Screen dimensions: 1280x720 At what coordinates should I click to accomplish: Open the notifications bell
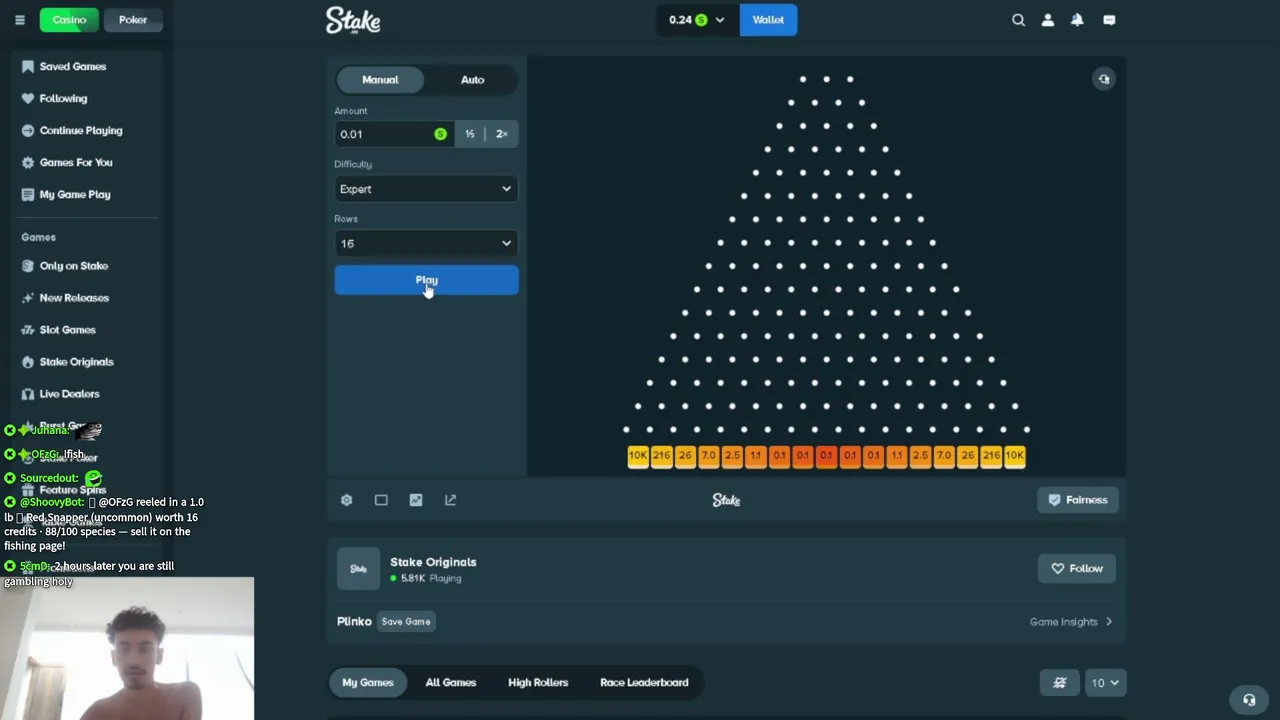[1077, 20]
